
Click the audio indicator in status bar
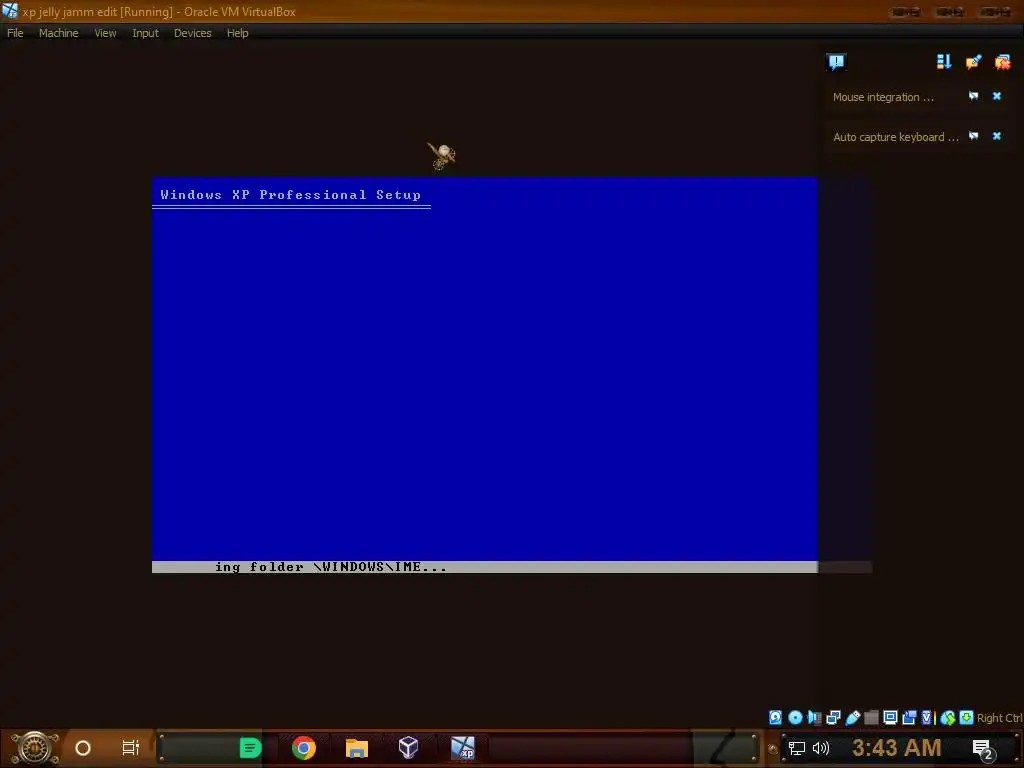[x=814, y=718]
